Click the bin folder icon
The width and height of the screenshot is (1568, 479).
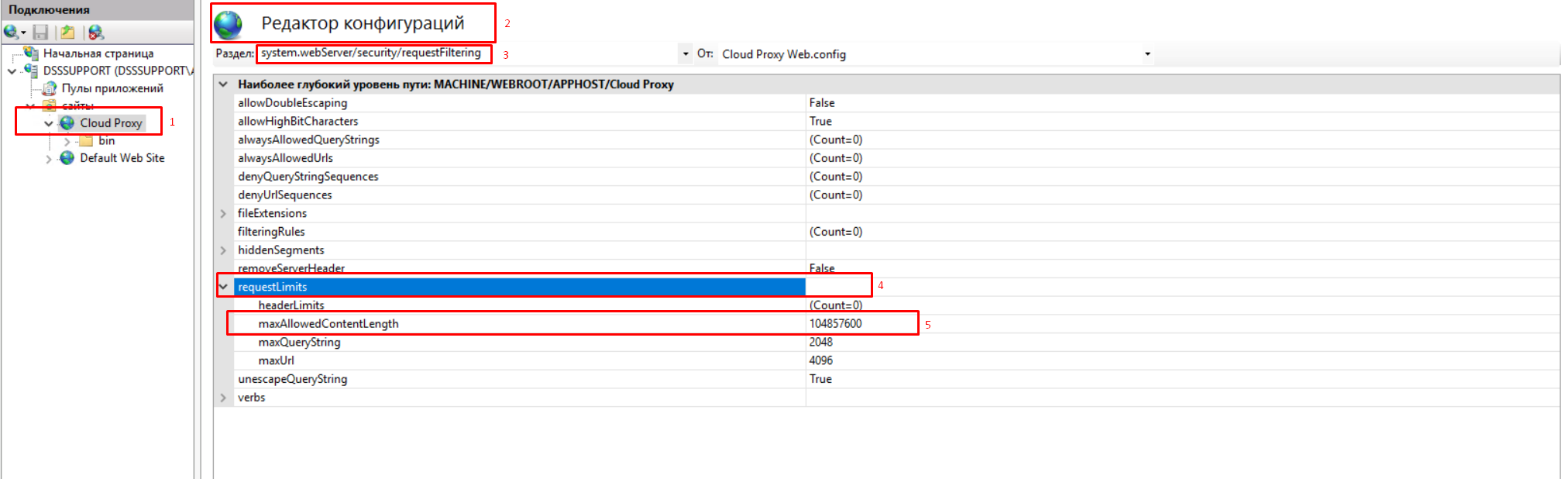tap(86, 140)
